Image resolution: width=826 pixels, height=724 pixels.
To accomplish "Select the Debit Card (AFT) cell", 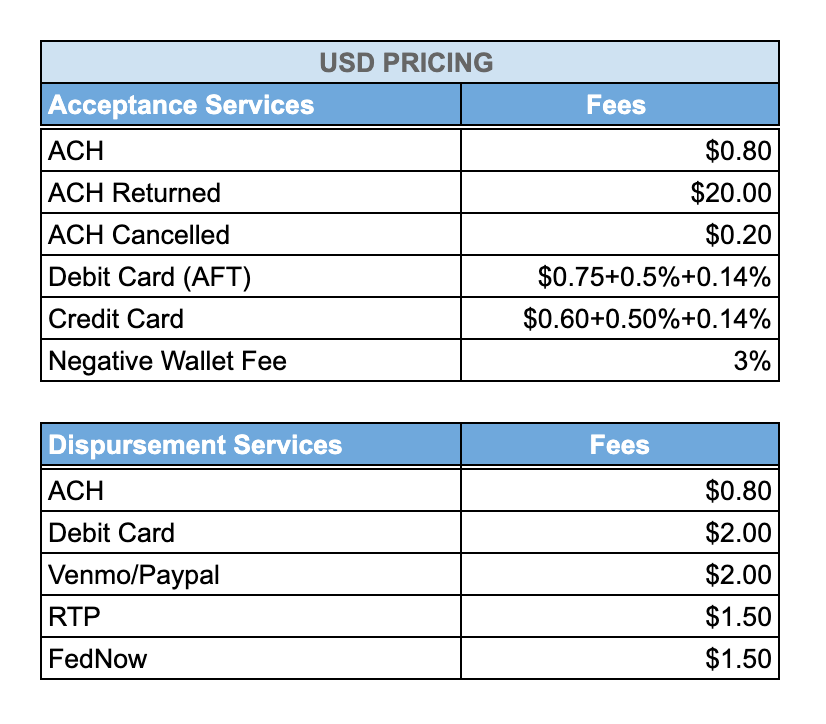I will point(251,277).
